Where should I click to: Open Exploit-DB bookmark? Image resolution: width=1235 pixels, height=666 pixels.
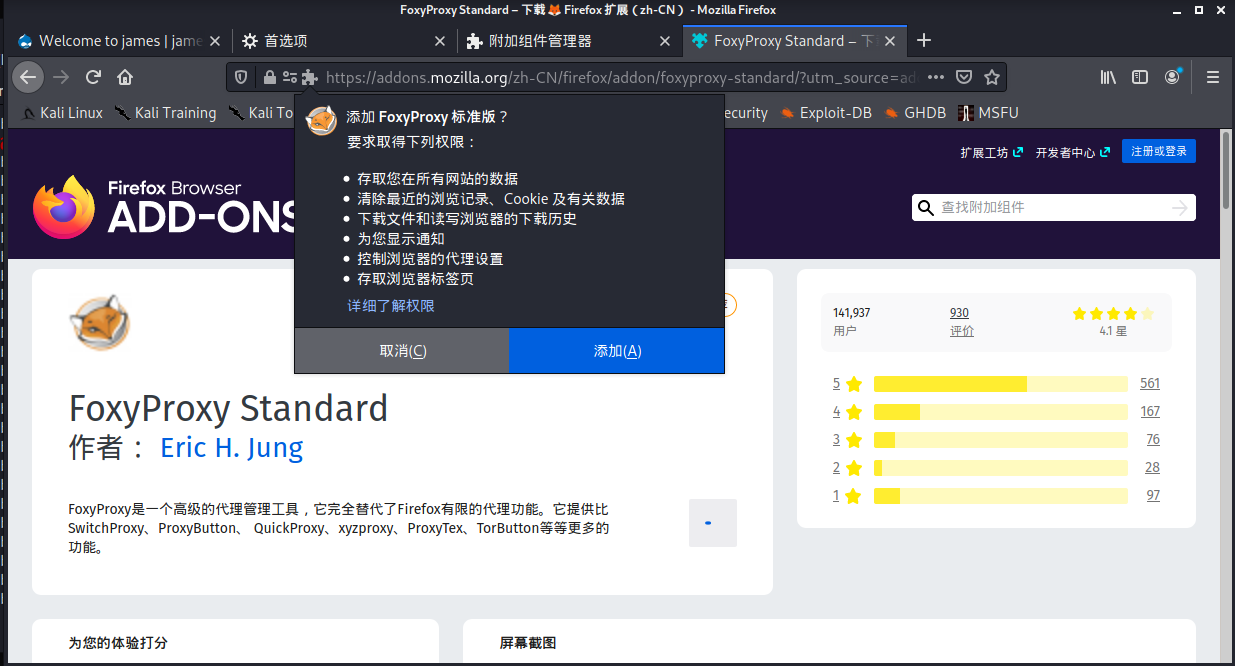[826, 113]
